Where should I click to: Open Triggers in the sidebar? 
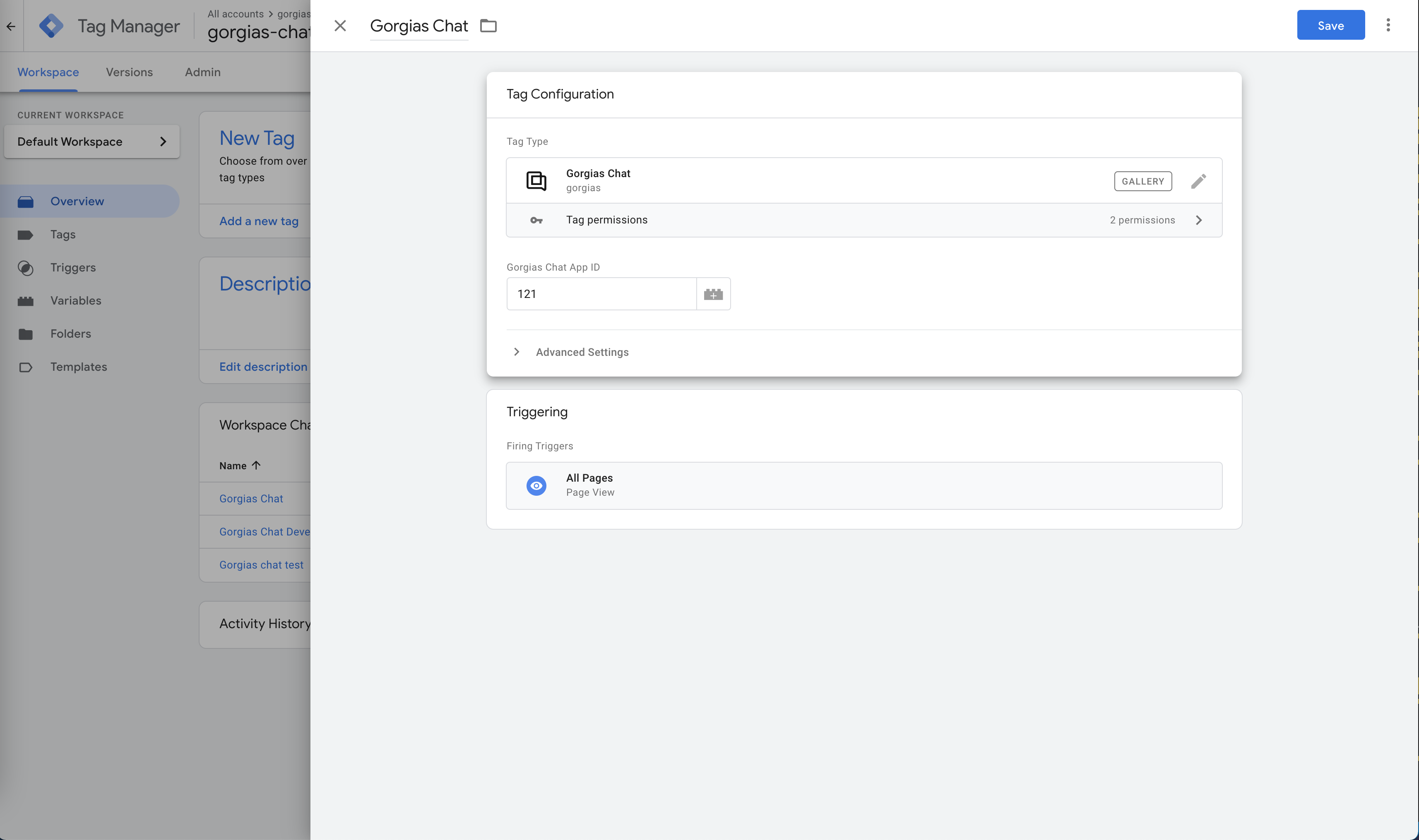[x=72, y=268]
